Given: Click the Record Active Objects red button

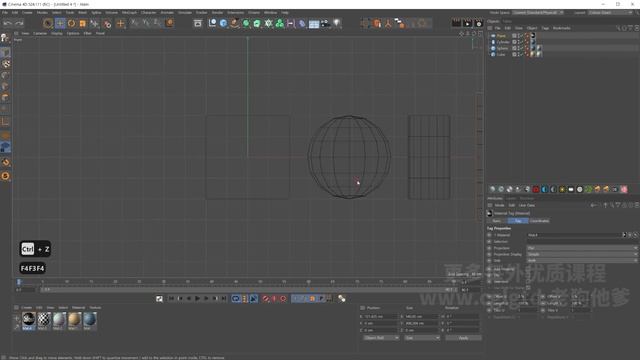Looking at the screenshot, I should (266, 299).
